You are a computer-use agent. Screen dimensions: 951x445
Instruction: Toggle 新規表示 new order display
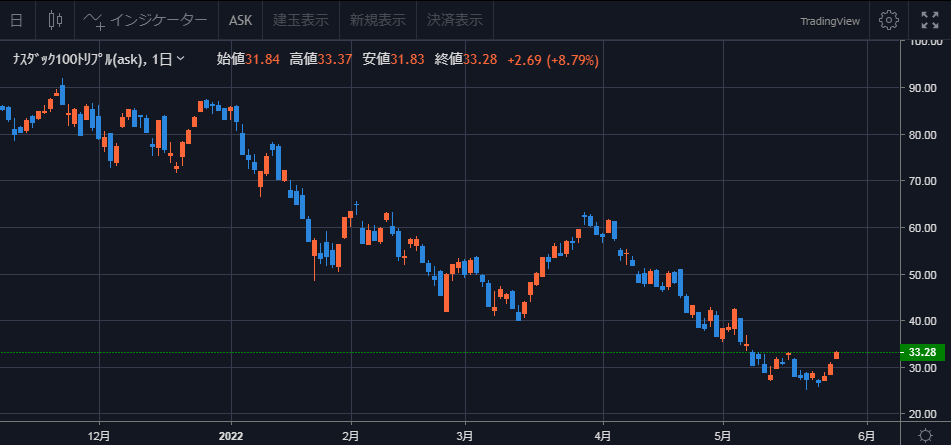[377, 20]
